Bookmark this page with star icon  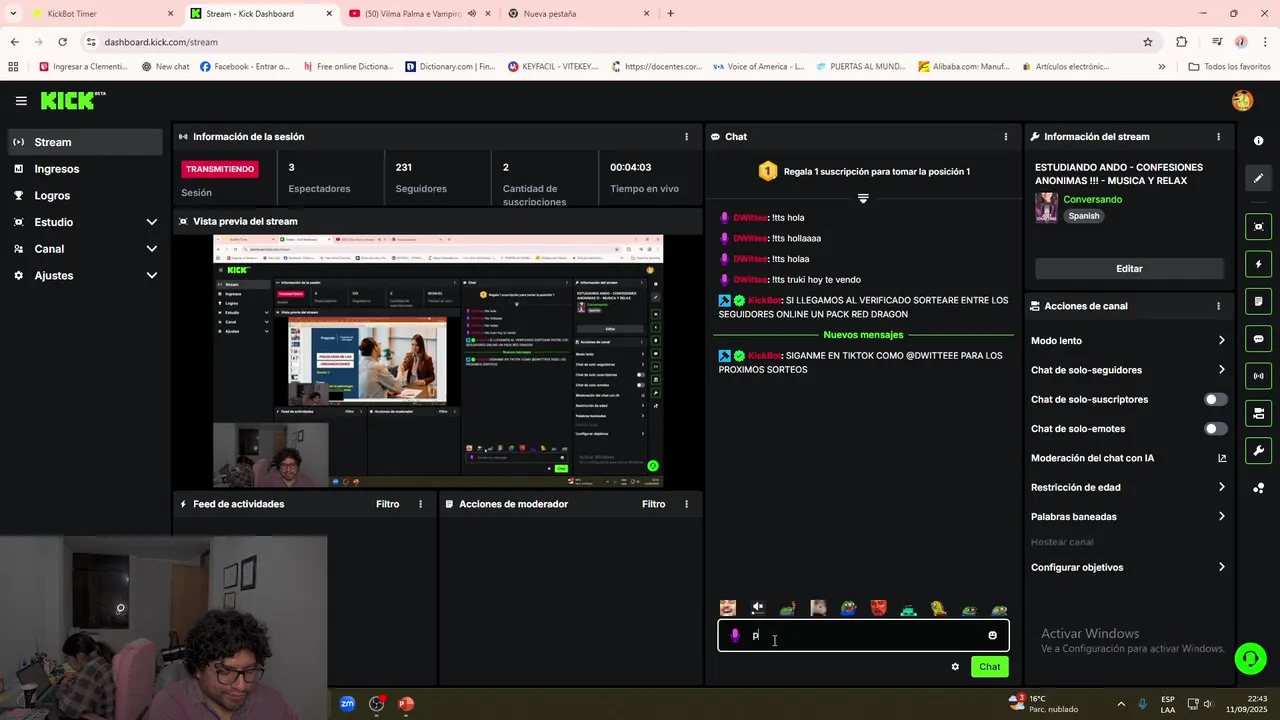(1148, 42)
